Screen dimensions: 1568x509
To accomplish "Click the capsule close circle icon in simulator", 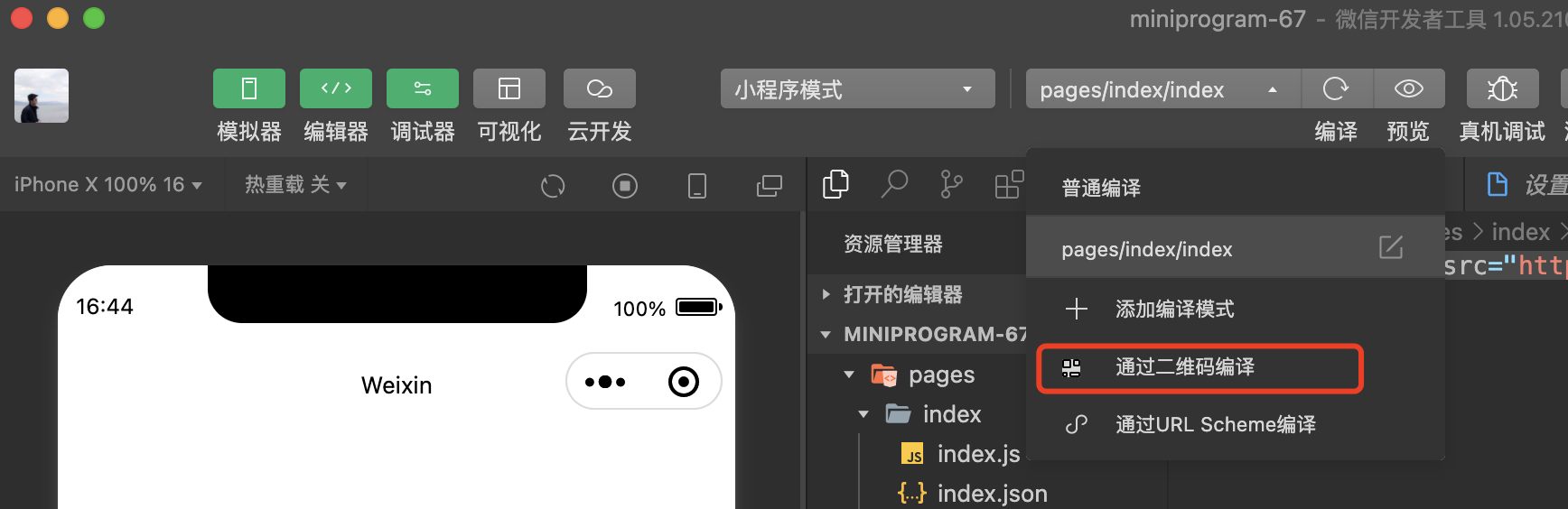I will 684,382.
